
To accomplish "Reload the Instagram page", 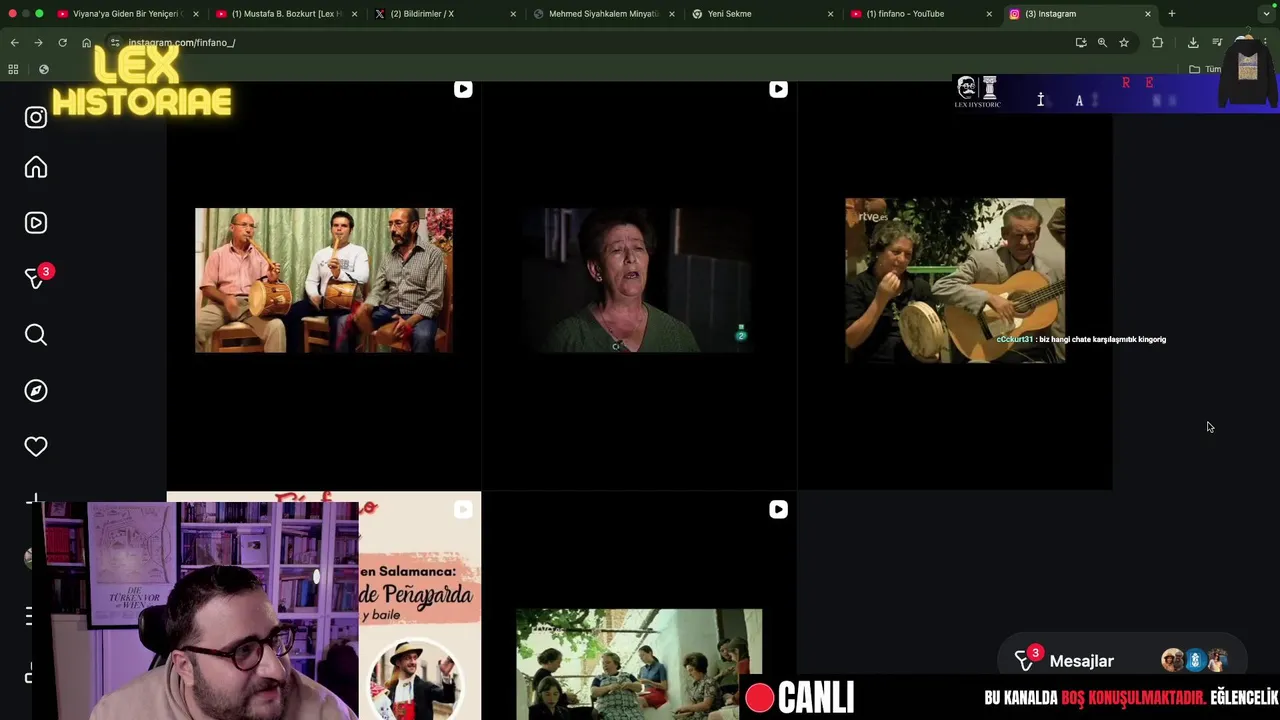I will pyautogui.click(x=62, y=43).
